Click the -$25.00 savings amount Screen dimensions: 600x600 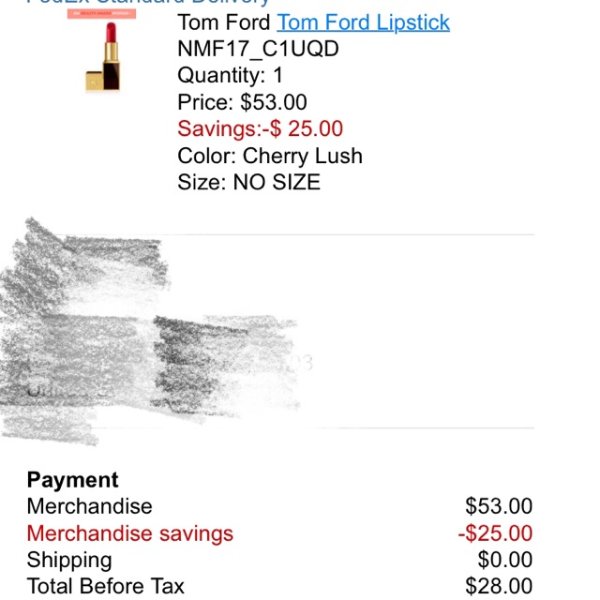click(x=496, y=533)
